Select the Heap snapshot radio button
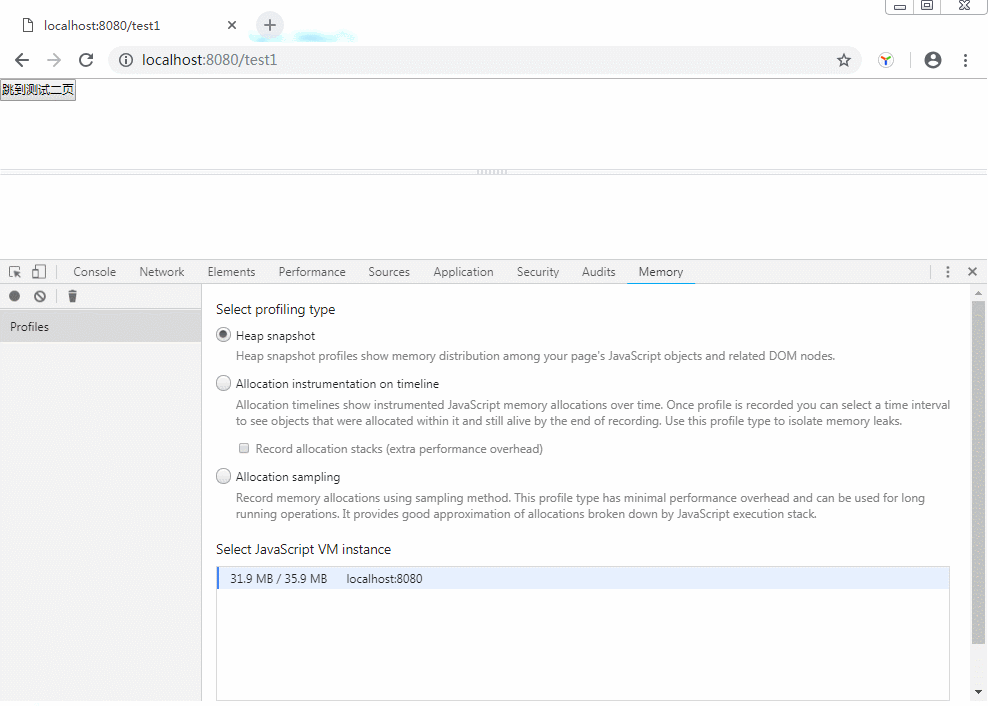The width and height of the screenshot is (988, 706). click(x=223, y=335)
